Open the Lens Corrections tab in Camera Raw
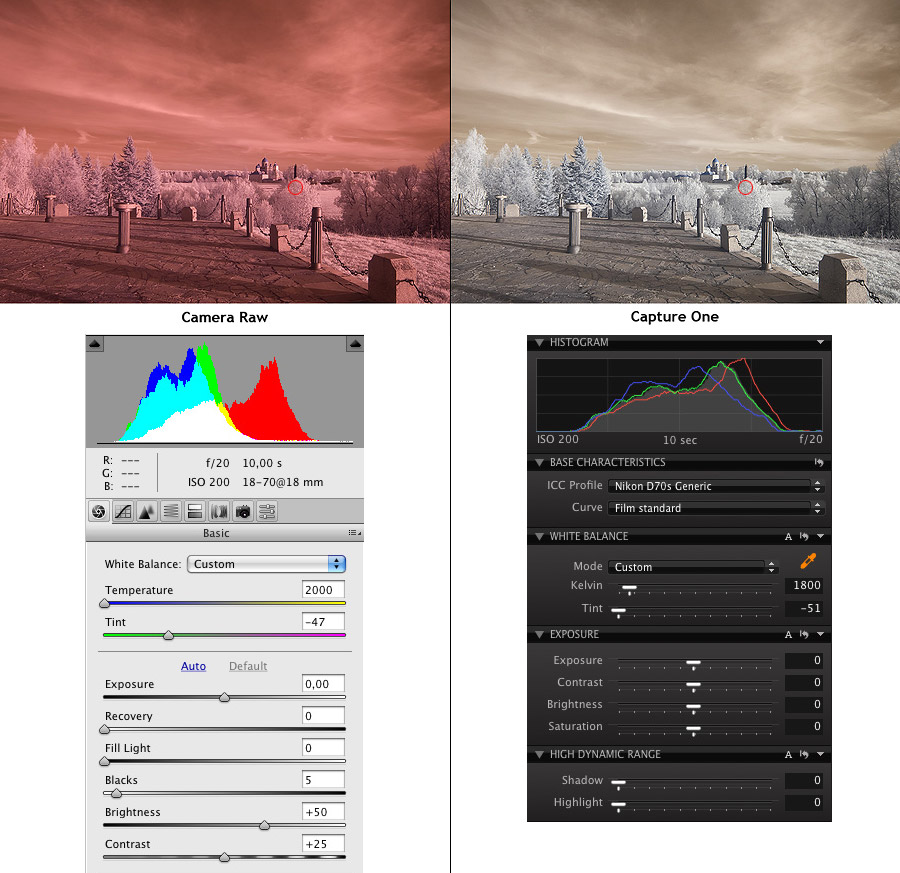Viewport: 900px width, 873px height. (x=219, y=511)
